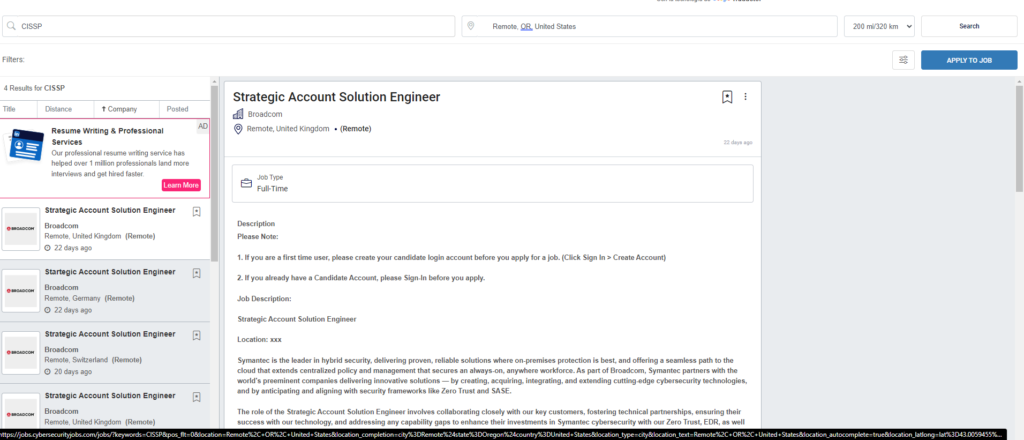1024x440 pixels.
Task: Click the 'Please Note:' text
Action: tap(258, 236)
